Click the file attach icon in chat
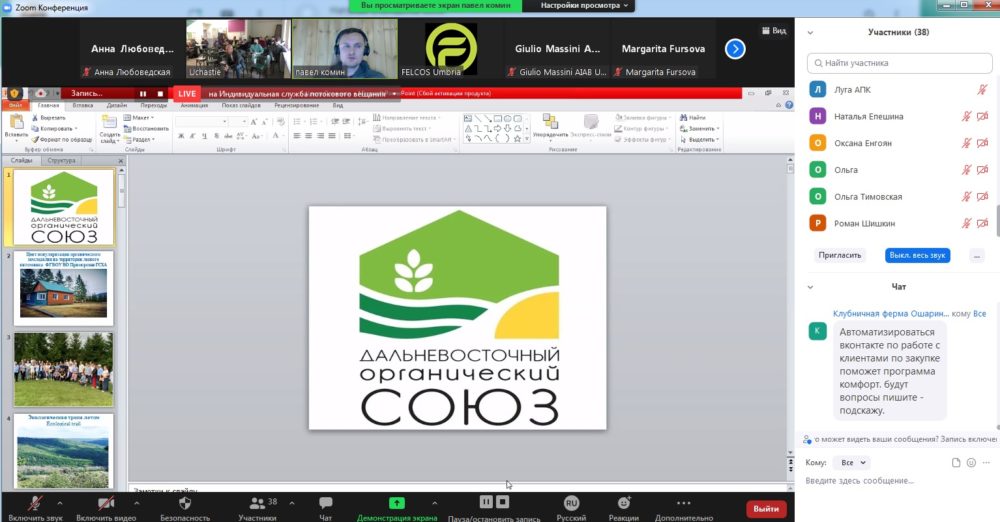The image size is (1000, 522). [x=955, y=463]
